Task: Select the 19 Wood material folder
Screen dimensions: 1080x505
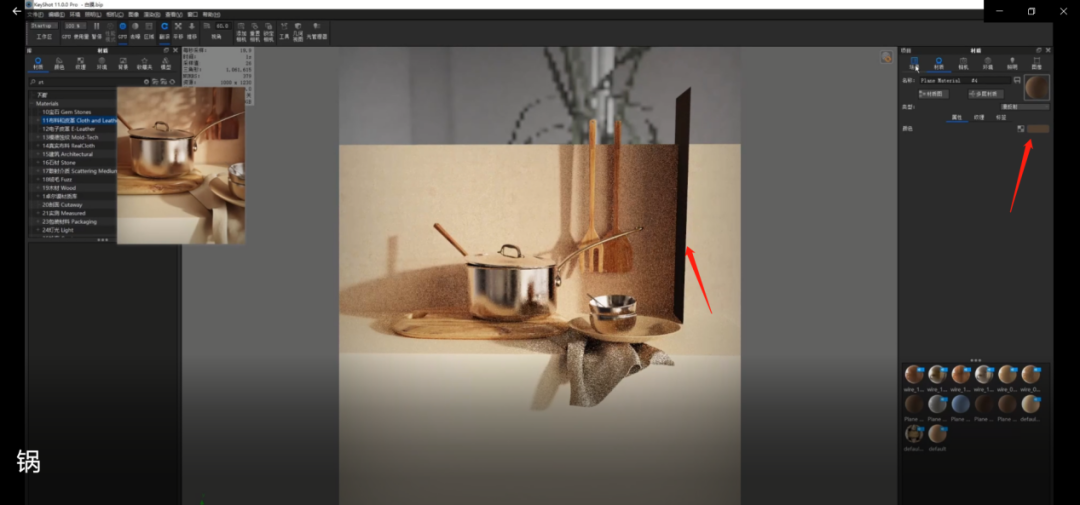Action: click(x=58, y=187)
